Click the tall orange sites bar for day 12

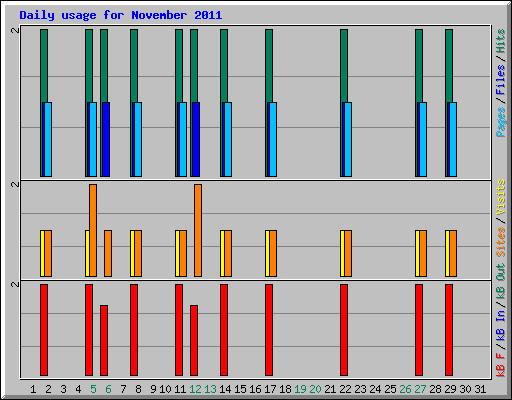coord(198,230)
